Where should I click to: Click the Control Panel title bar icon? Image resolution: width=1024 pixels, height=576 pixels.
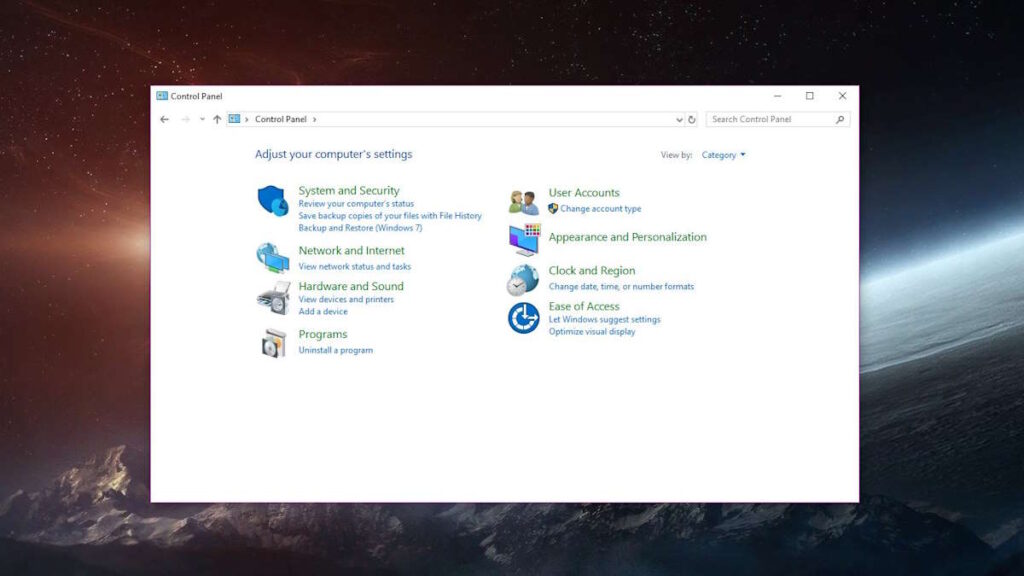pos(162,96)
